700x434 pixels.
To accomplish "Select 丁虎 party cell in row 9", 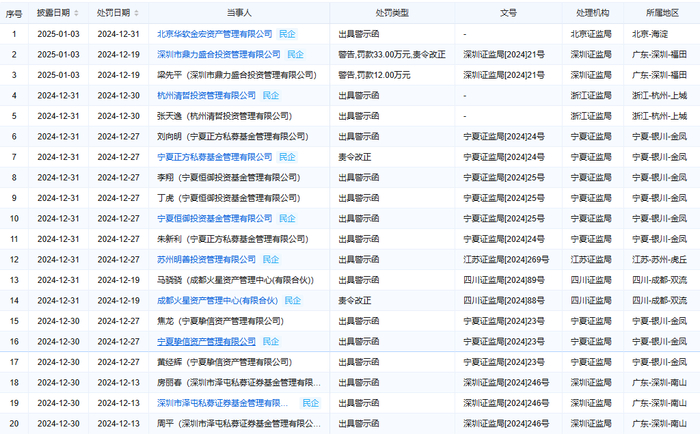I will coord(229,198).
